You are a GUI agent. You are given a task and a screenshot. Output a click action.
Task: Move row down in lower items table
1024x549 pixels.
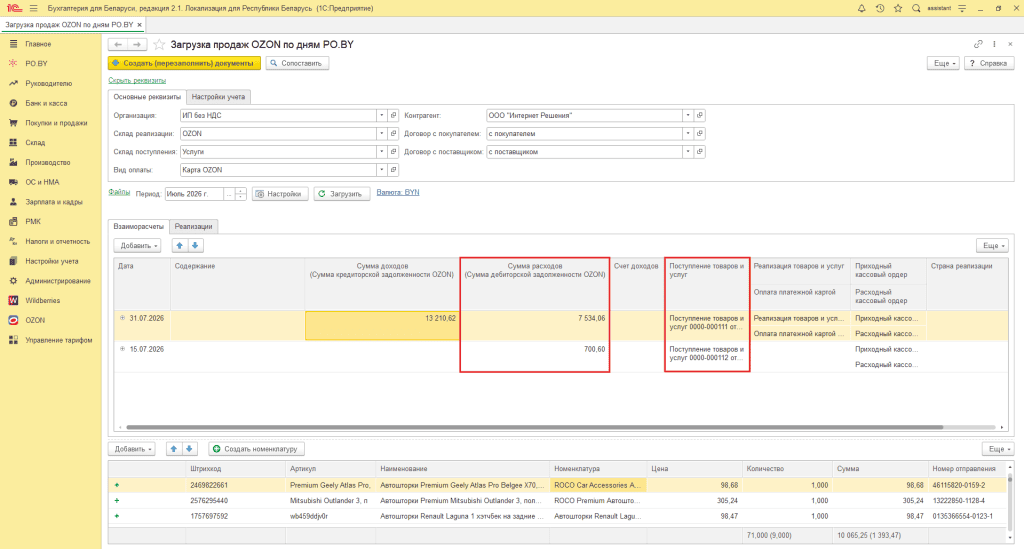[189, 449]
